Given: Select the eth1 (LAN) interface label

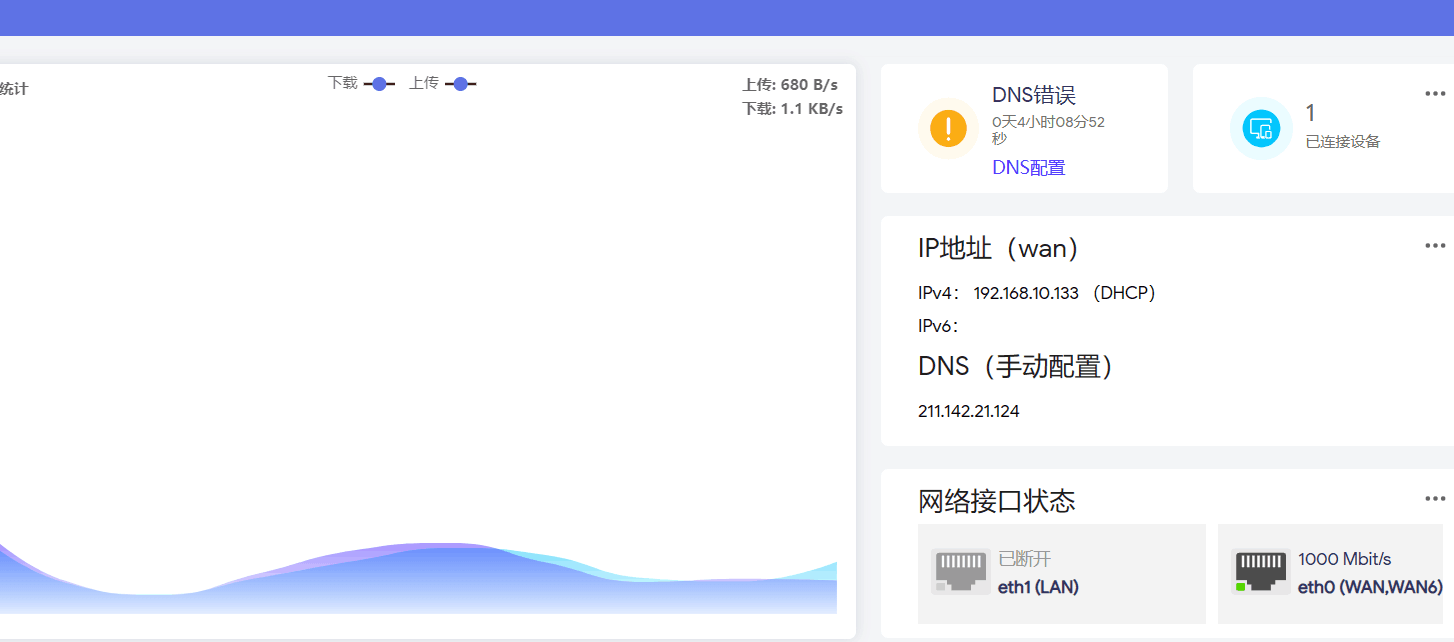Looking at the screenshot, I should [x=1038, y=587].
